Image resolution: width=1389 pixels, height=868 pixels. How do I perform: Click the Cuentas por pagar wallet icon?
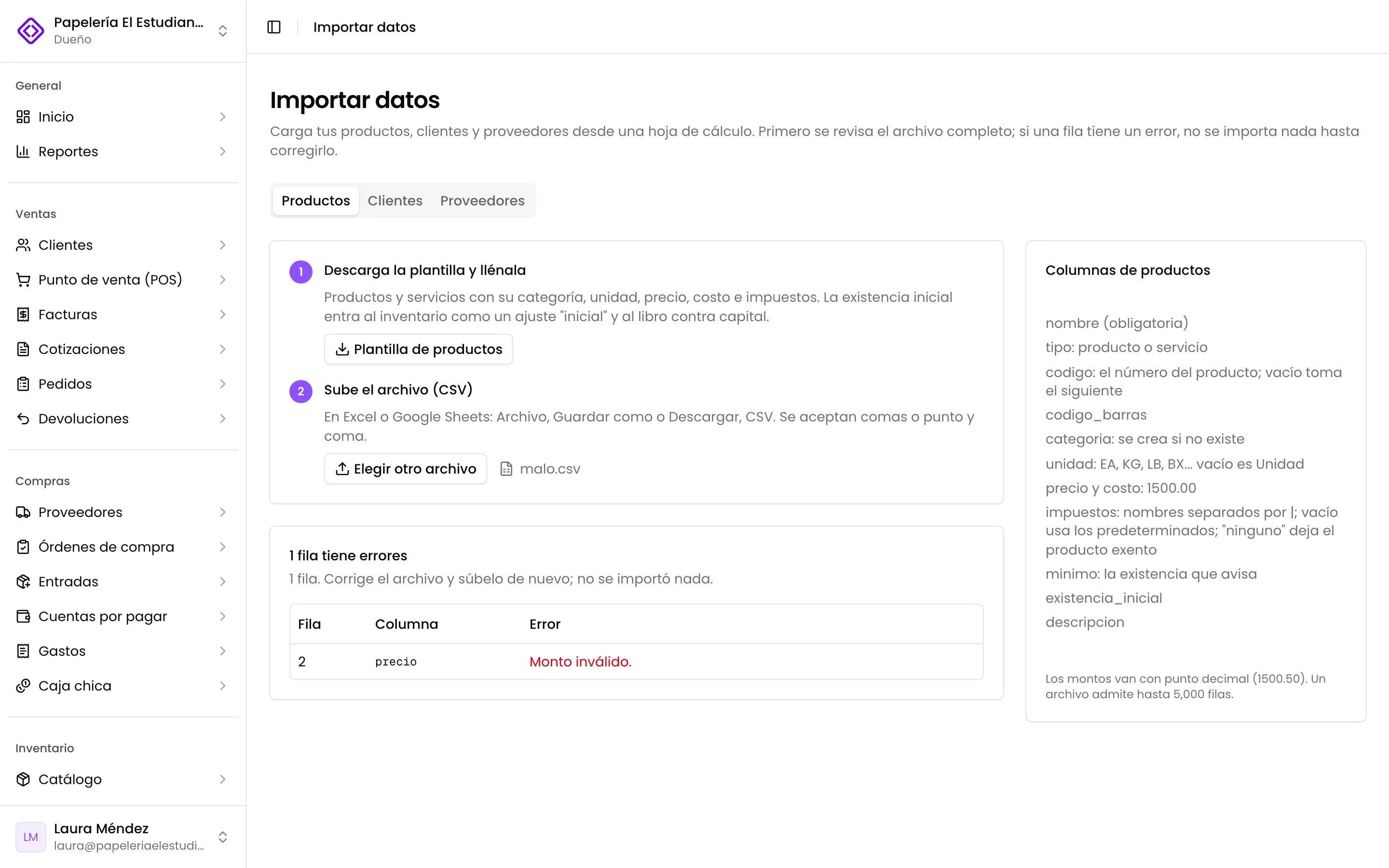[23, 616]
